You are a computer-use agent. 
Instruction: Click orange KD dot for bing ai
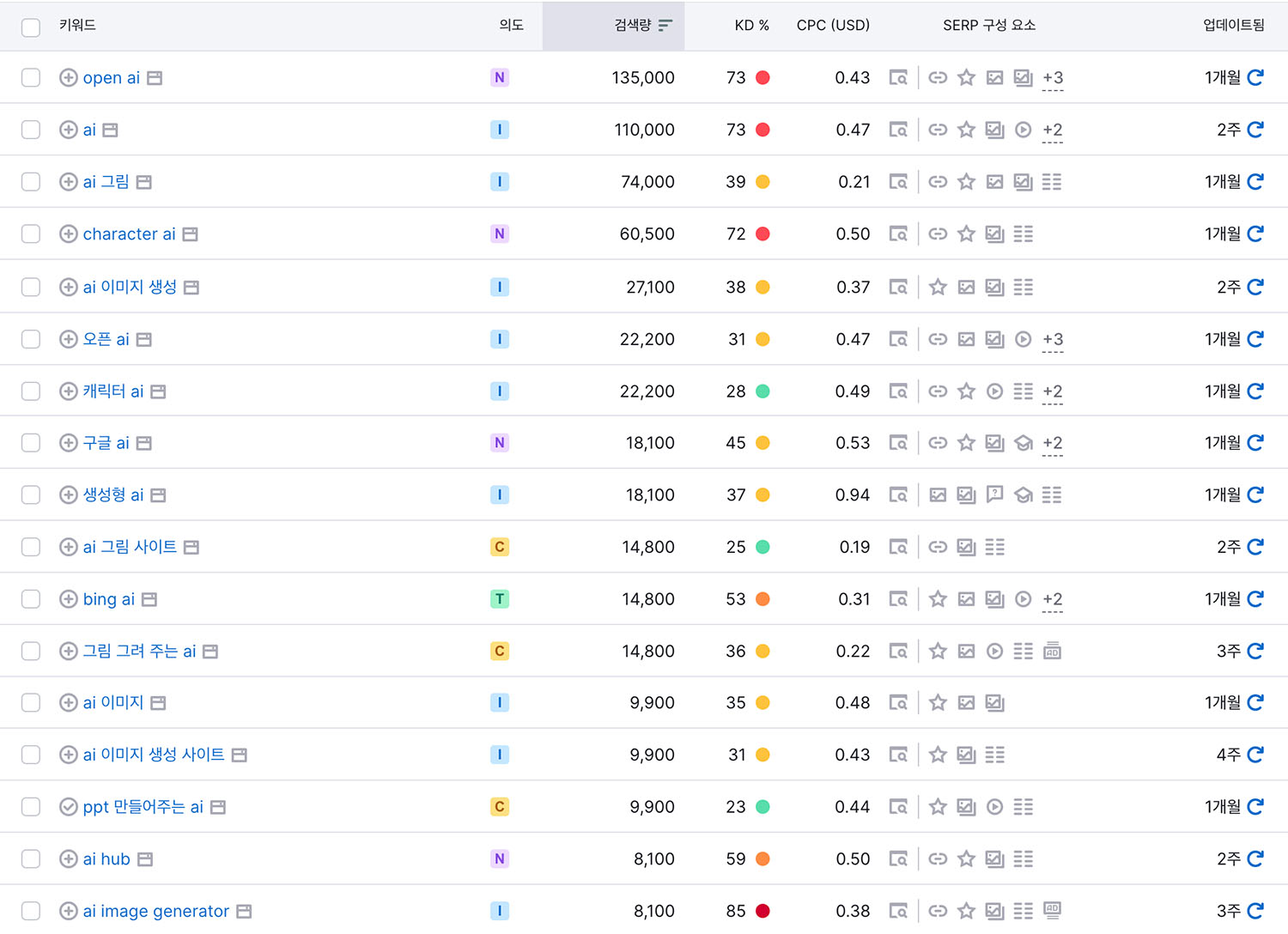(x=762, y=599)
